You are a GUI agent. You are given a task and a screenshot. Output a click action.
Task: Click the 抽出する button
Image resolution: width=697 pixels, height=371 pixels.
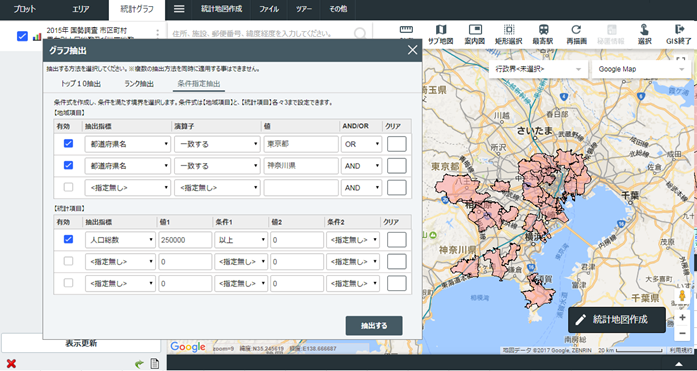click(374, 326)
